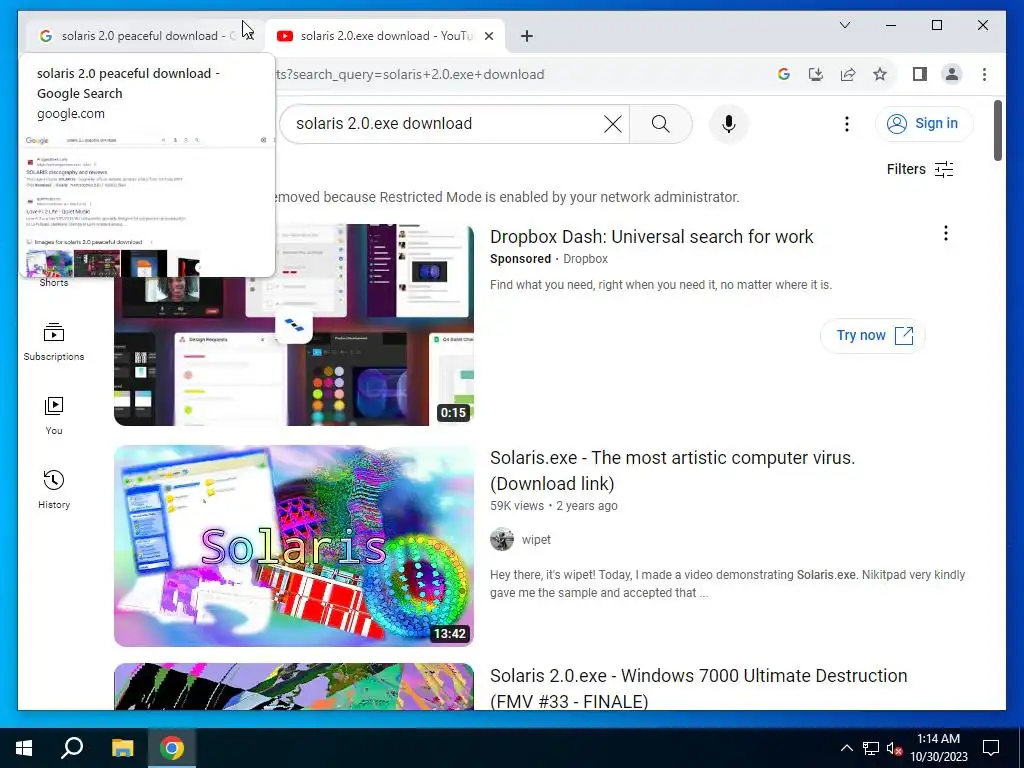The height and width of the screenshot is (768, 1024).
Task: Open the notification center icon
Action: 991,748
